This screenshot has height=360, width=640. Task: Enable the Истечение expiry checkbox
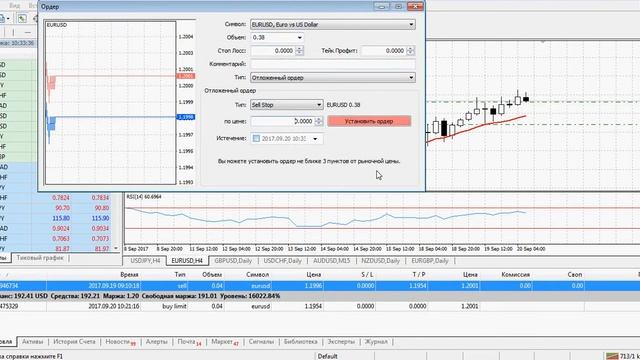pyautogui.click(x=256, y=139)
